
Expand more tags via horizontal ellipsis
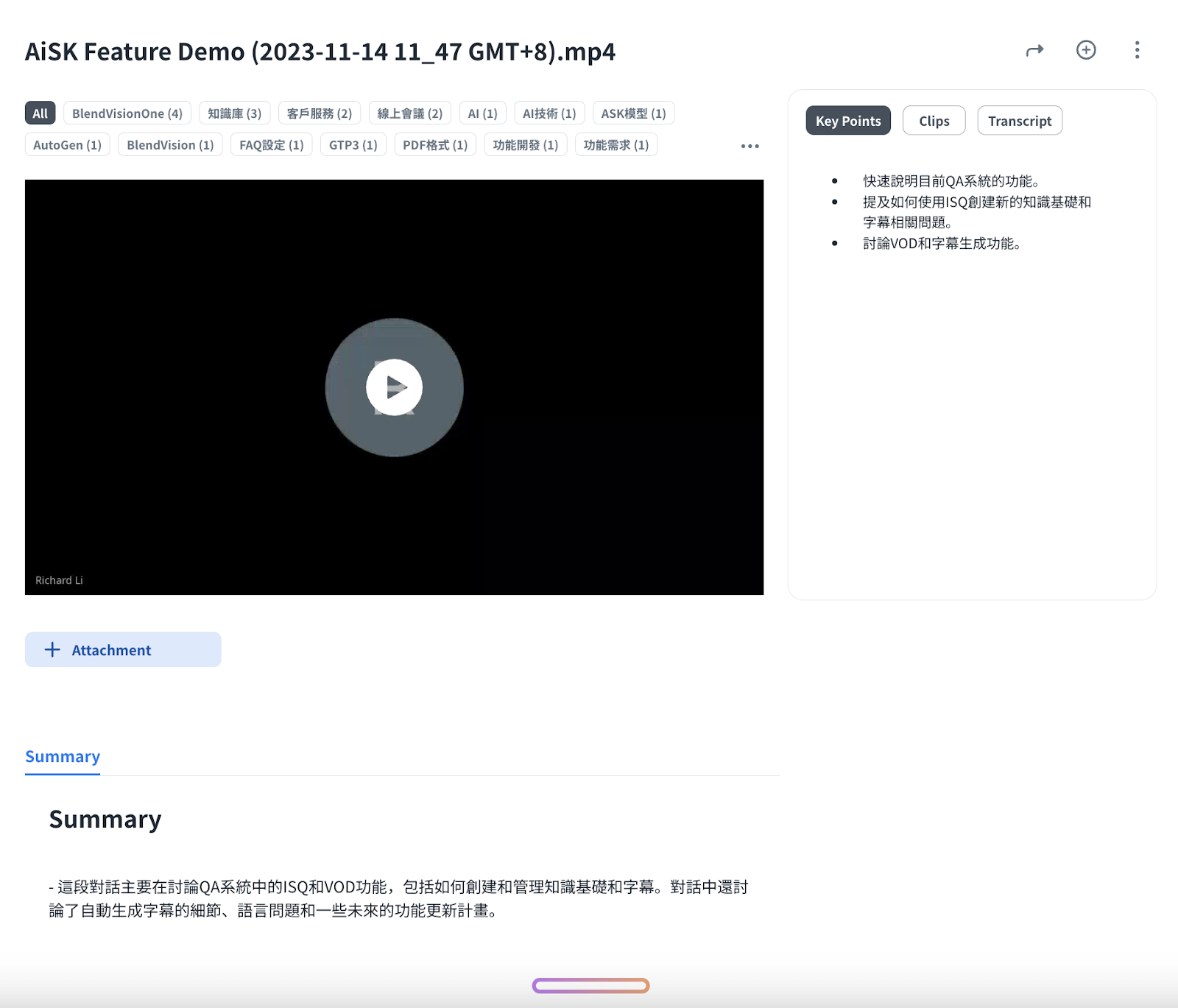tap(750, 146)
